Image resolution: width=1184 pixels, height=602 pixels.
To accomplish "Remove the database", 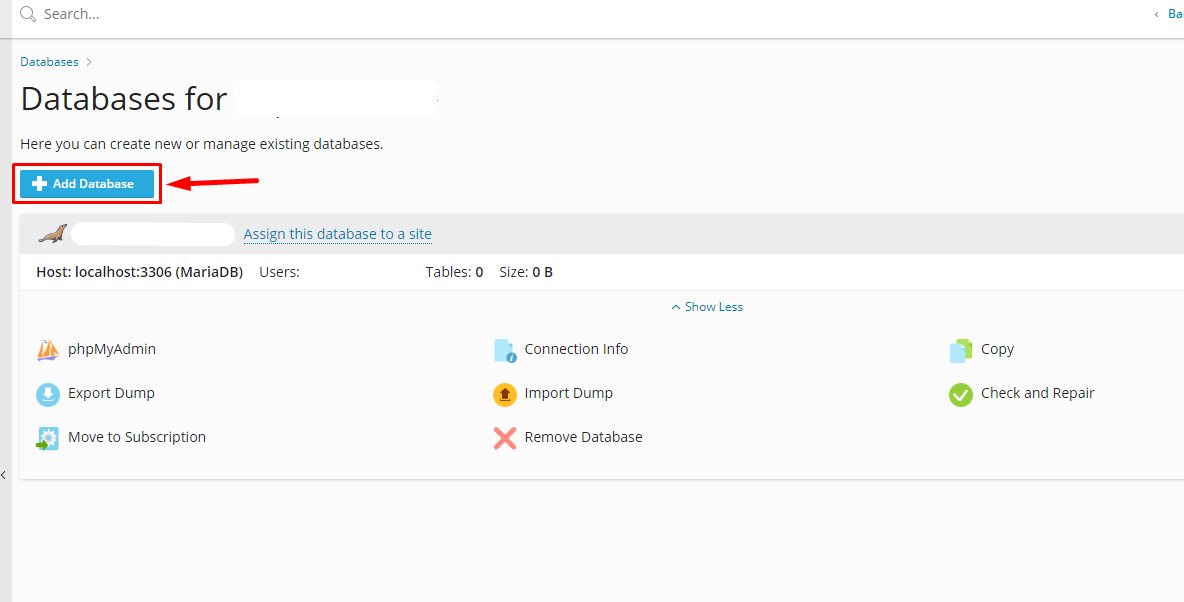I will coord(583,437).
